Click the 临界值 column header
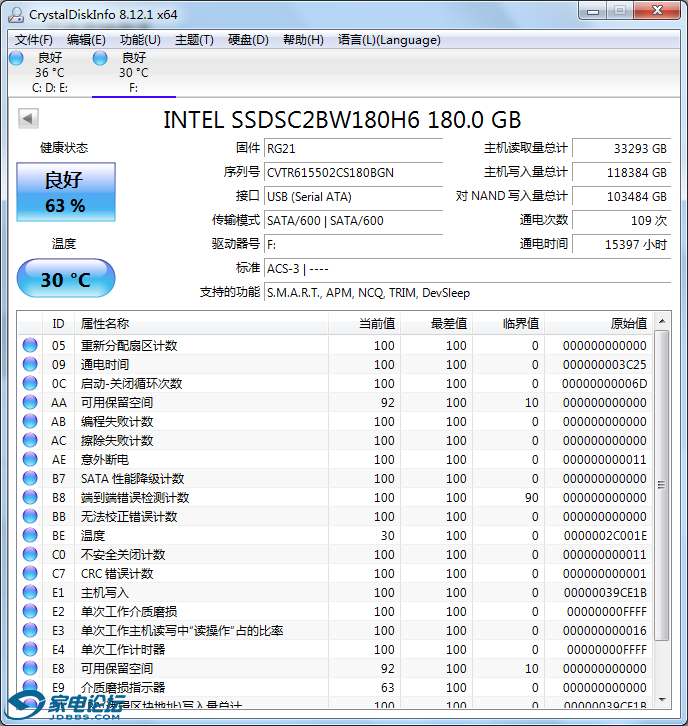Image resolution: width=688 pixels, height=726 pixels. click(x=508, y=324)
